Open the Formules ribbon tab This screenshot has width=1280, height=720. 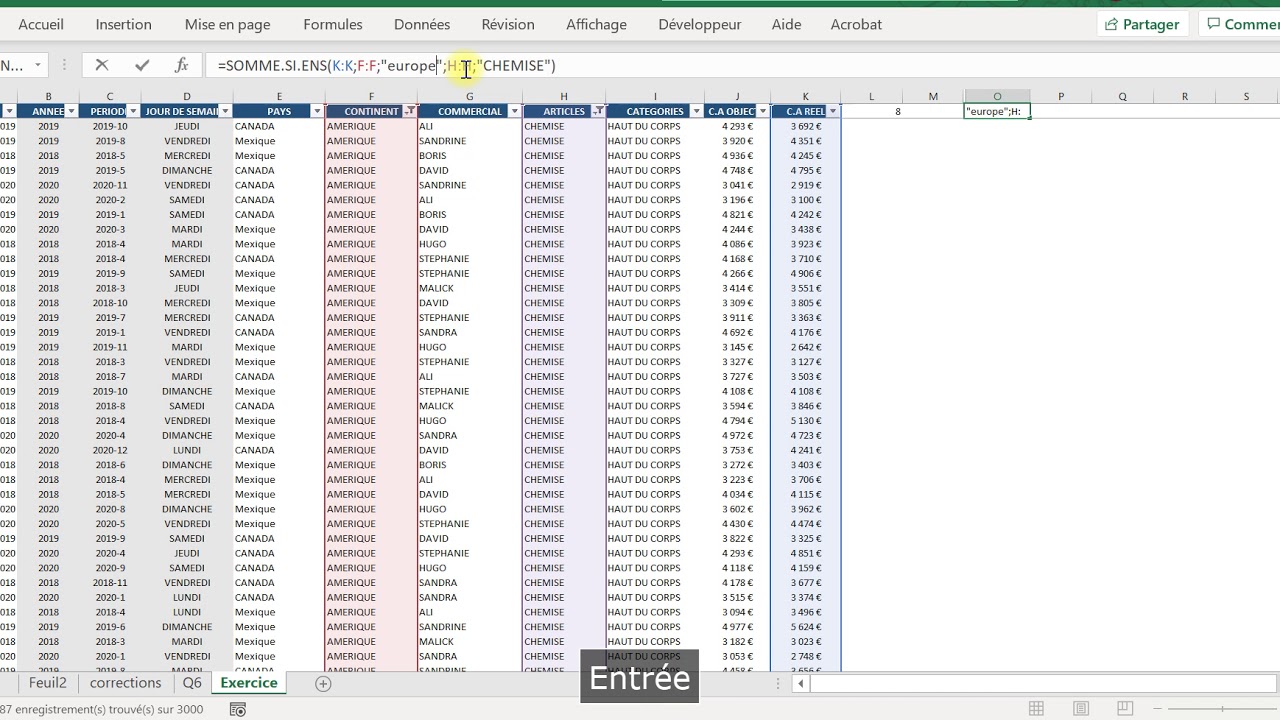click(333, 24)
